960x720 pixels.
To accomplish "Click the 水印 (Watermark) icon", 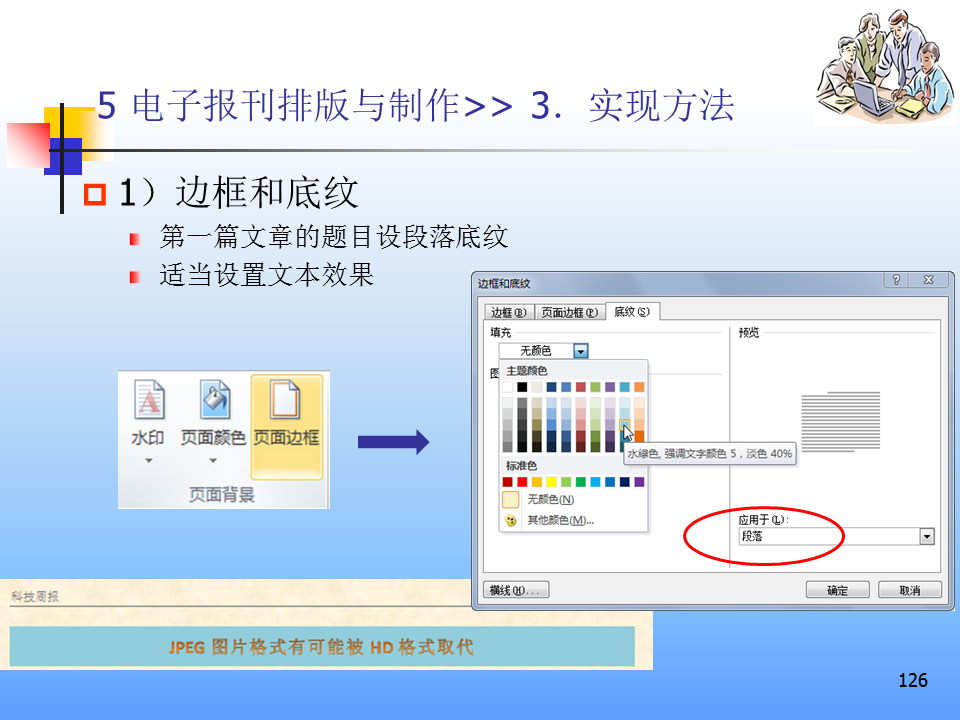I will [149, 400].
